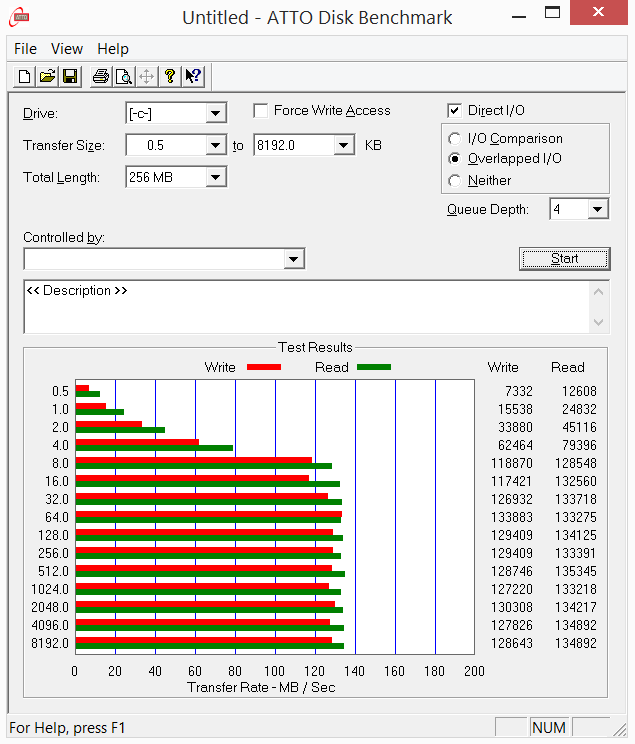This screenshot has height=744, width=635.
Task: Click read value 134217
Action: click(576, 607)
